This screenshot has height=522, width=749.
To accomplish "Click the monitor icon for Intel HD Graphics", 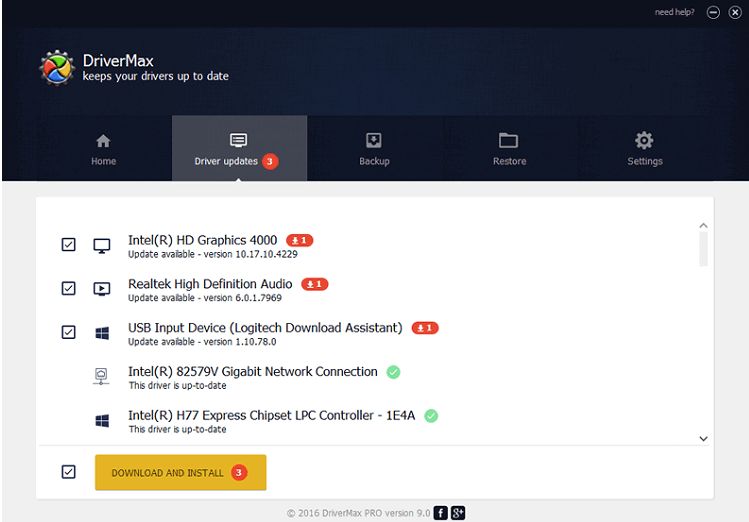I will (101, 245).
